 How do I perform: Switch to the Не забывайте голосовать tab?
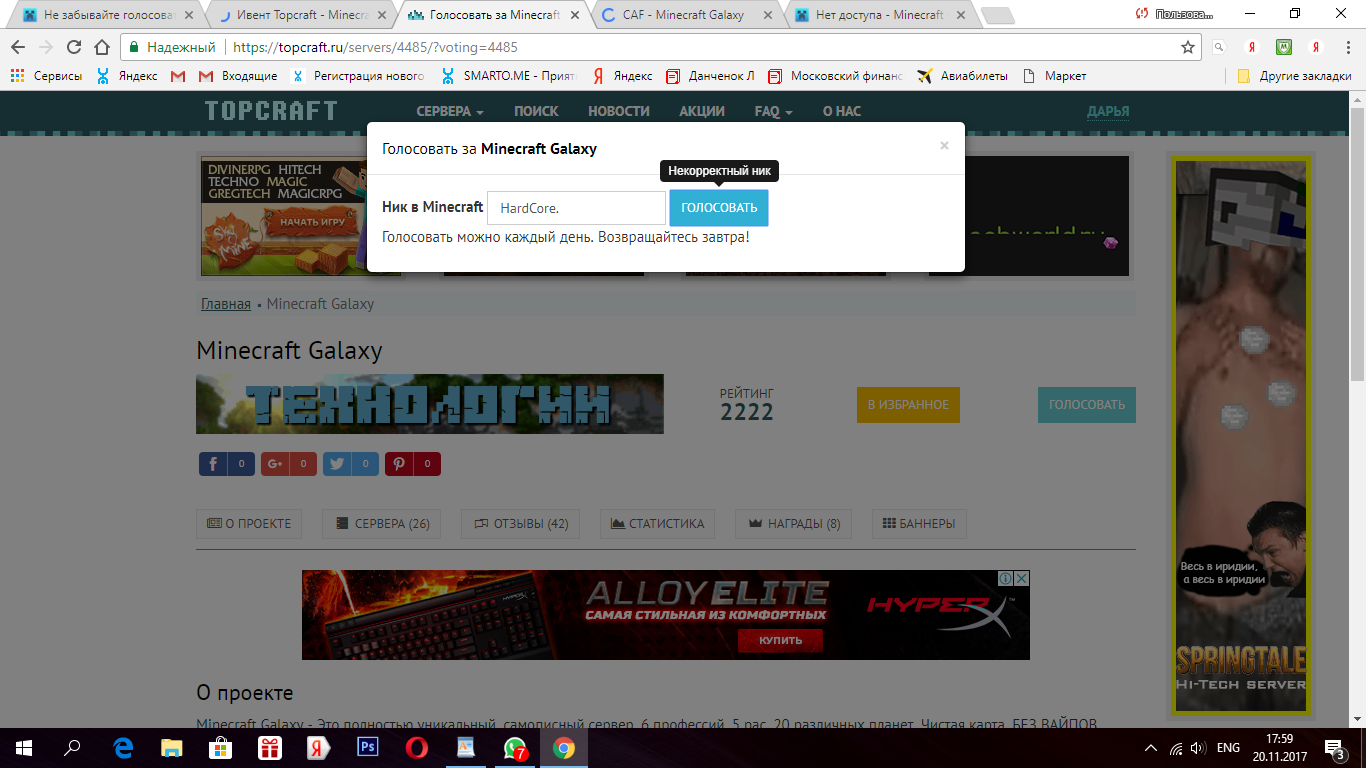tap(106, 15)
